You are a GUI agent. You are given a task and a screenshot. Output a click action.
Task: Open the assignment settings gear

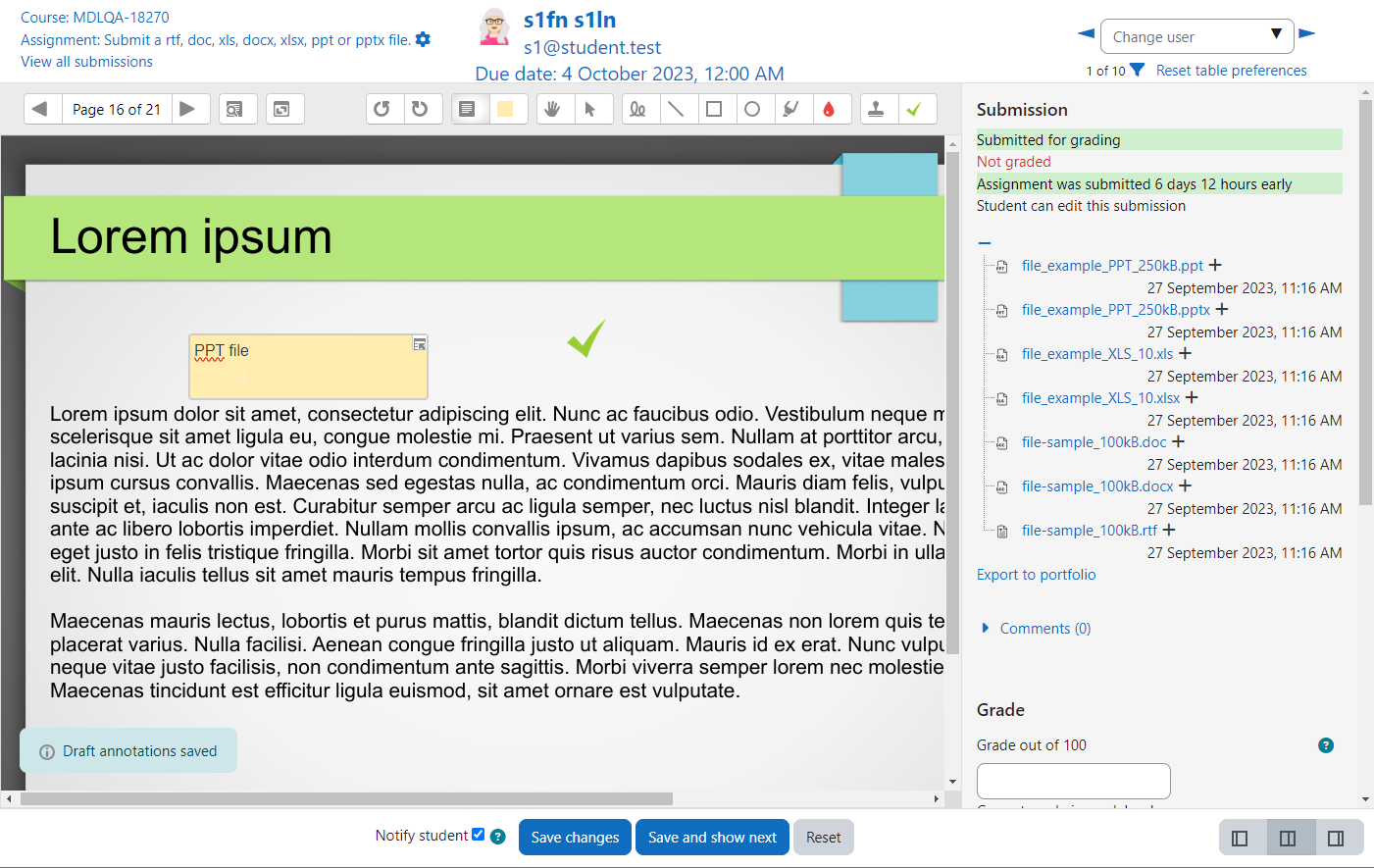pyautogui.click(x=423, y=39)
